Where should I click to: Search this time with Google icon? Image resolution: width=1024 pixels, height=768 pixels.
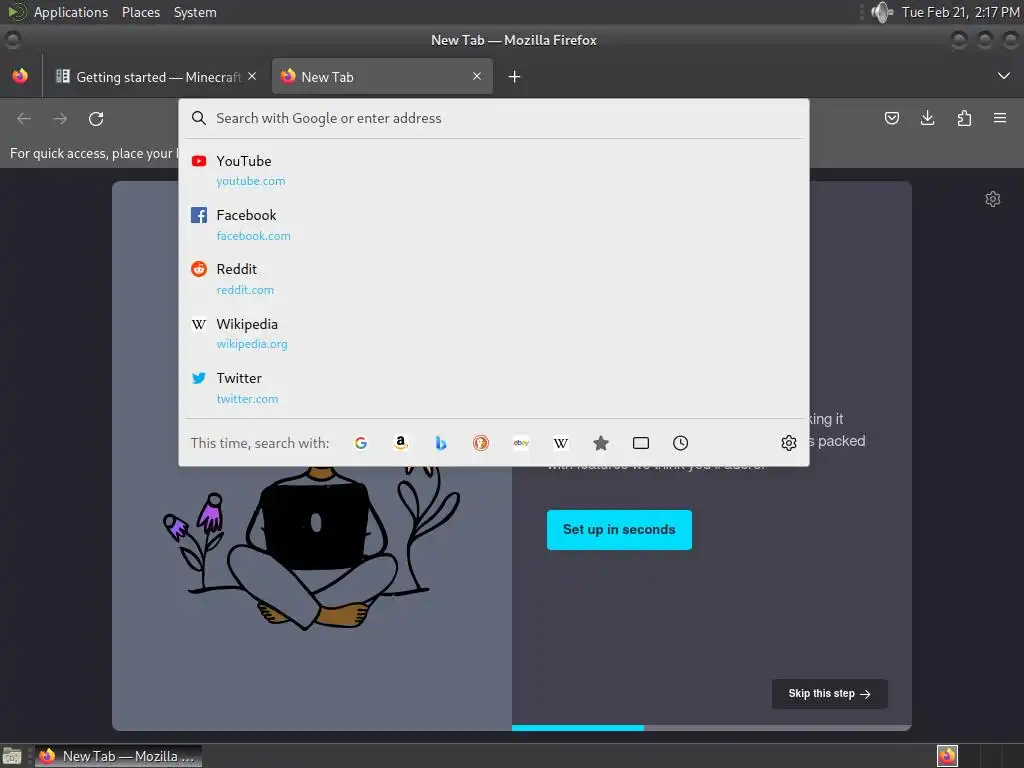tap(360, 443)
